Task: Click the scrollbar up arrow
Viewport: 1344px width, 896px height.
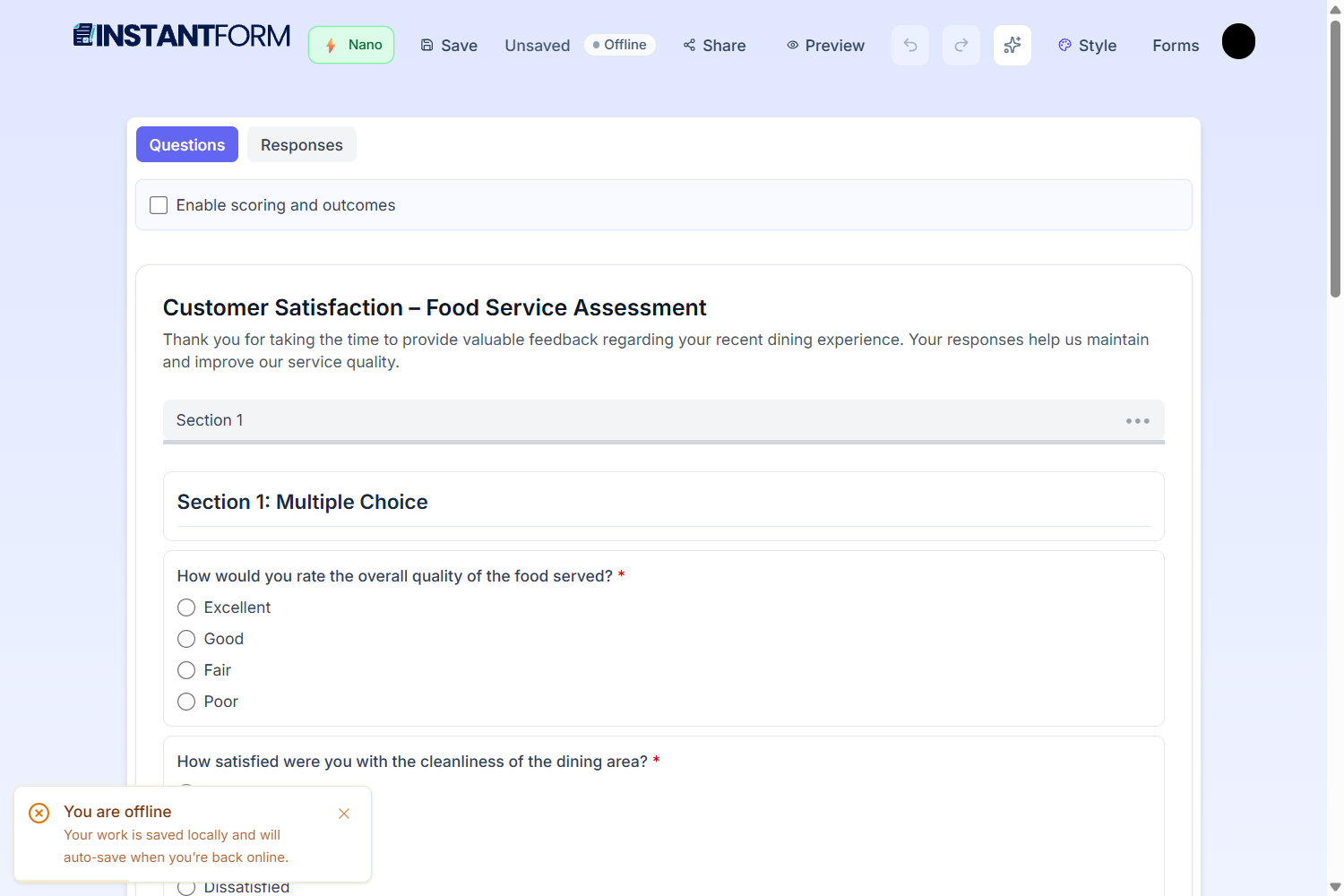Action: (x=1335, y=8)
